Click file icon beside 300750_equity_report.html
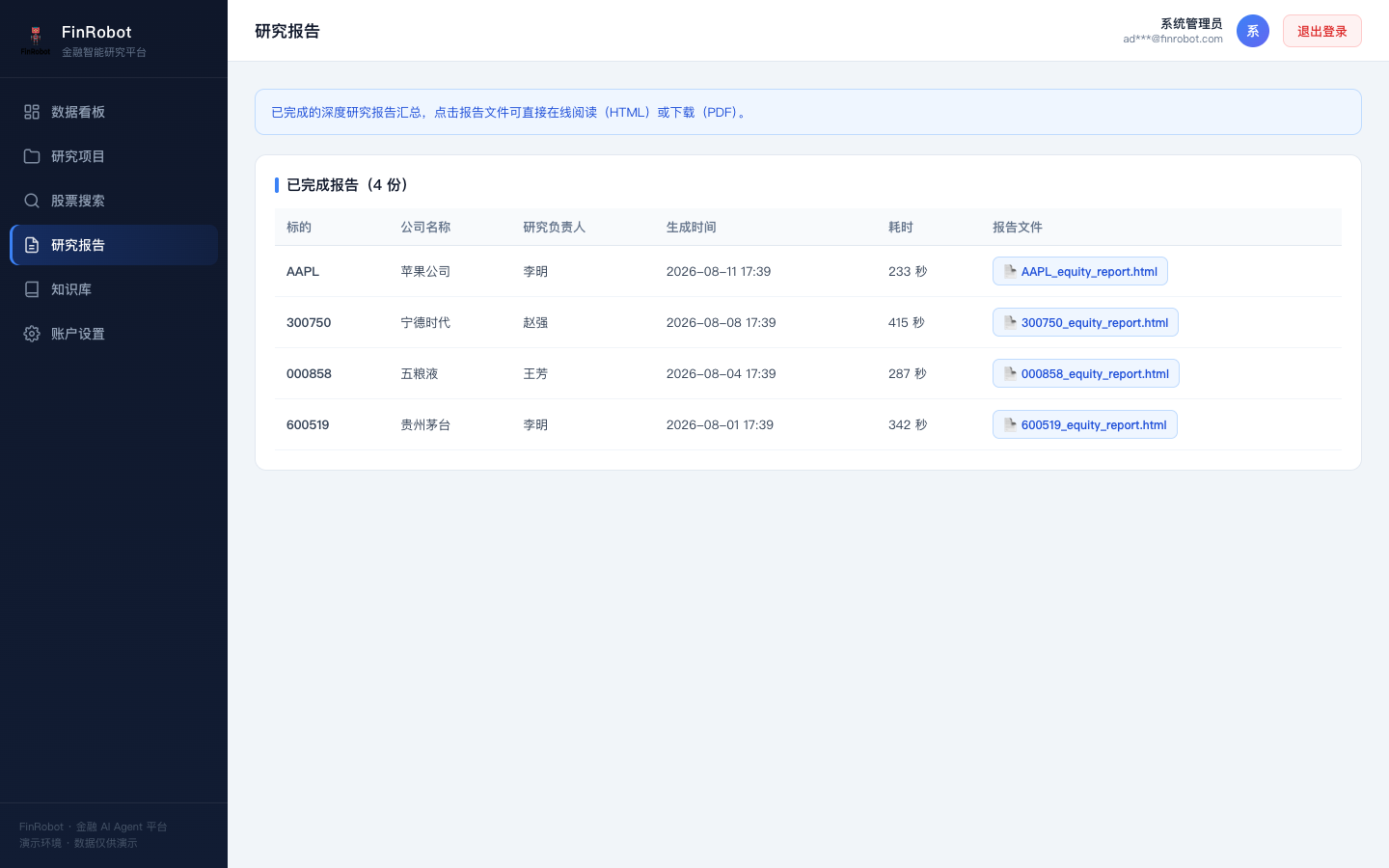Screen dimensions: 1389x868 tap(1010, 322)
